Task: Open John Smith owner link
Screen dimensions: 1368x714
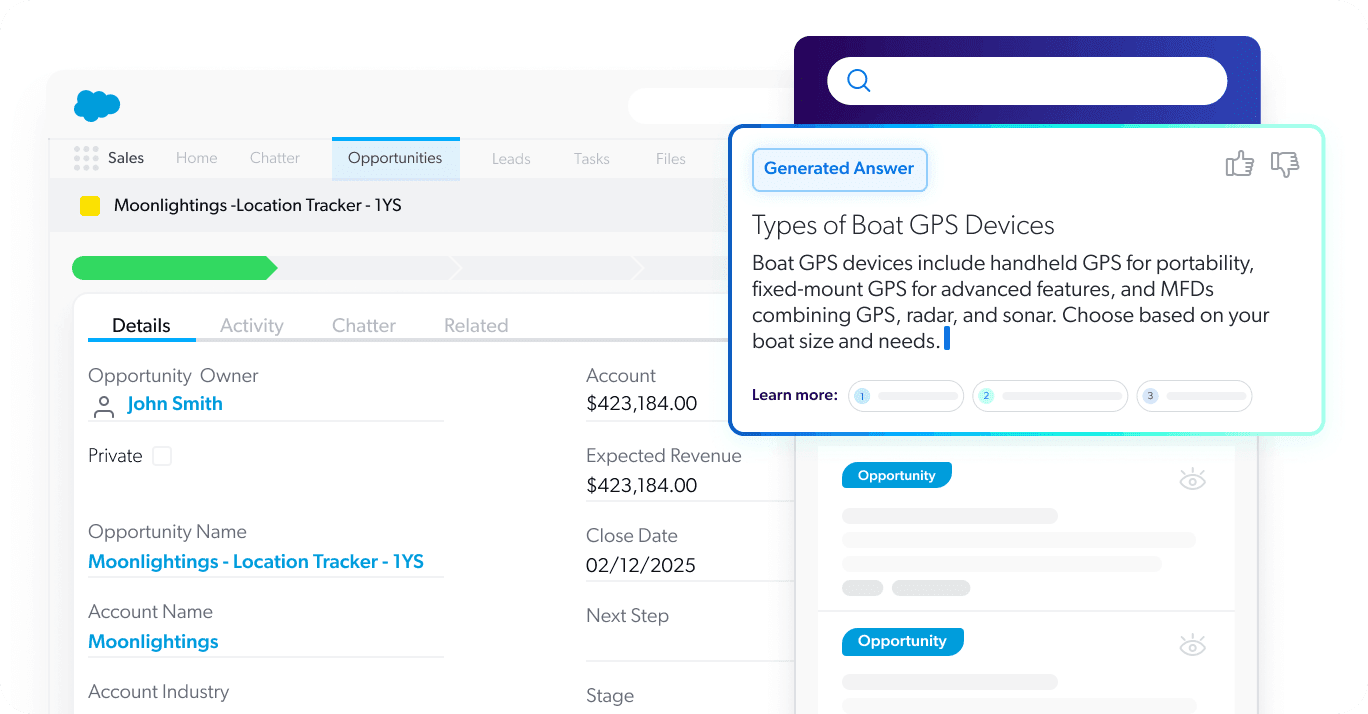Action: point(175,404)
